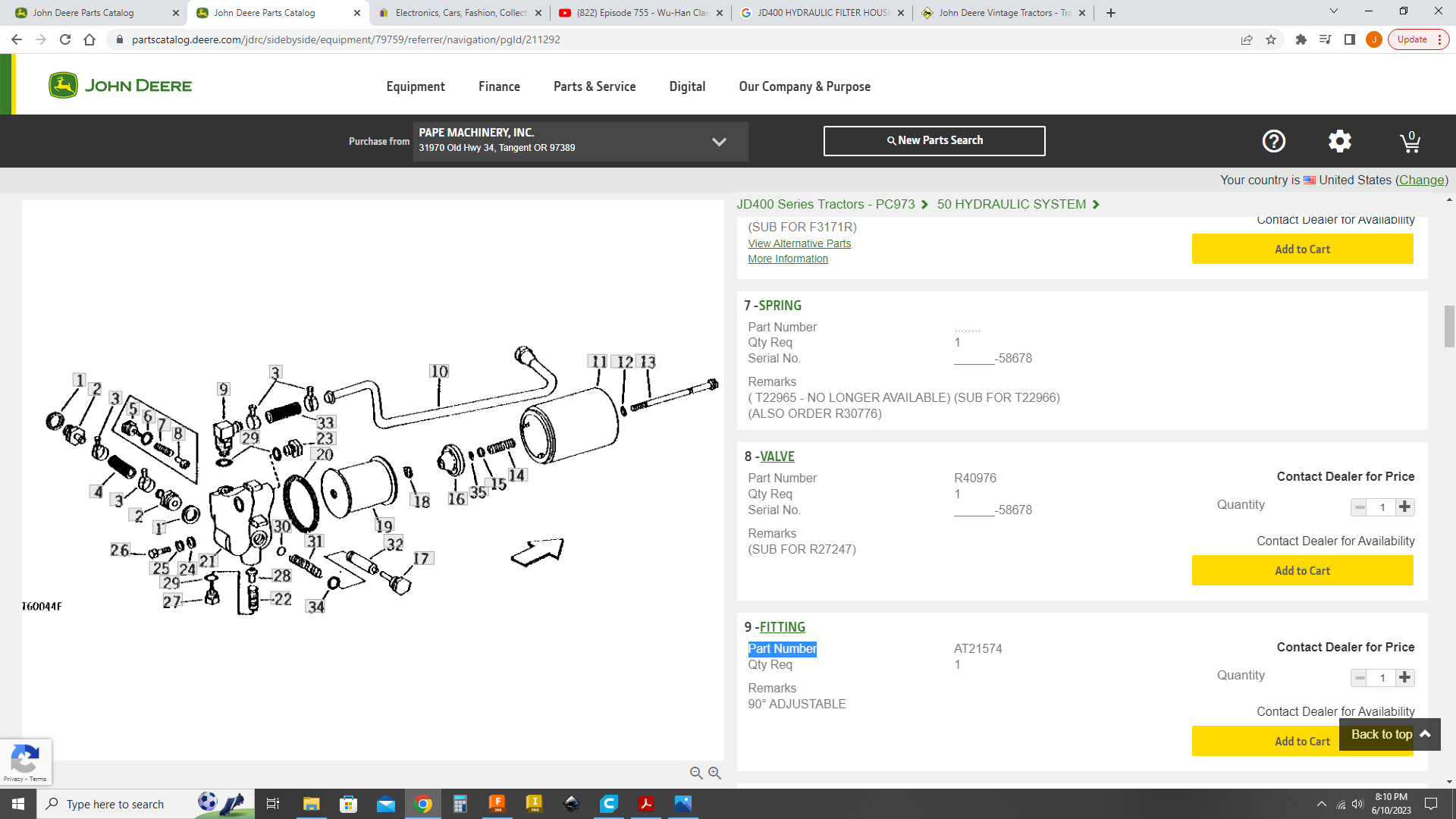Expand 50 HYDRAULIC SYSTEM breadcrumb chevron
This screenshot has width=1456, height=819.
1096,205
